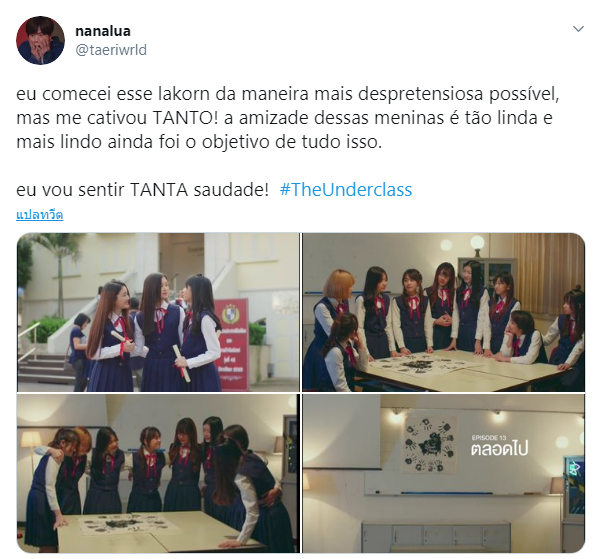Open the nanalua display name profile
This screenshot has height=559, width=594.
103,31
